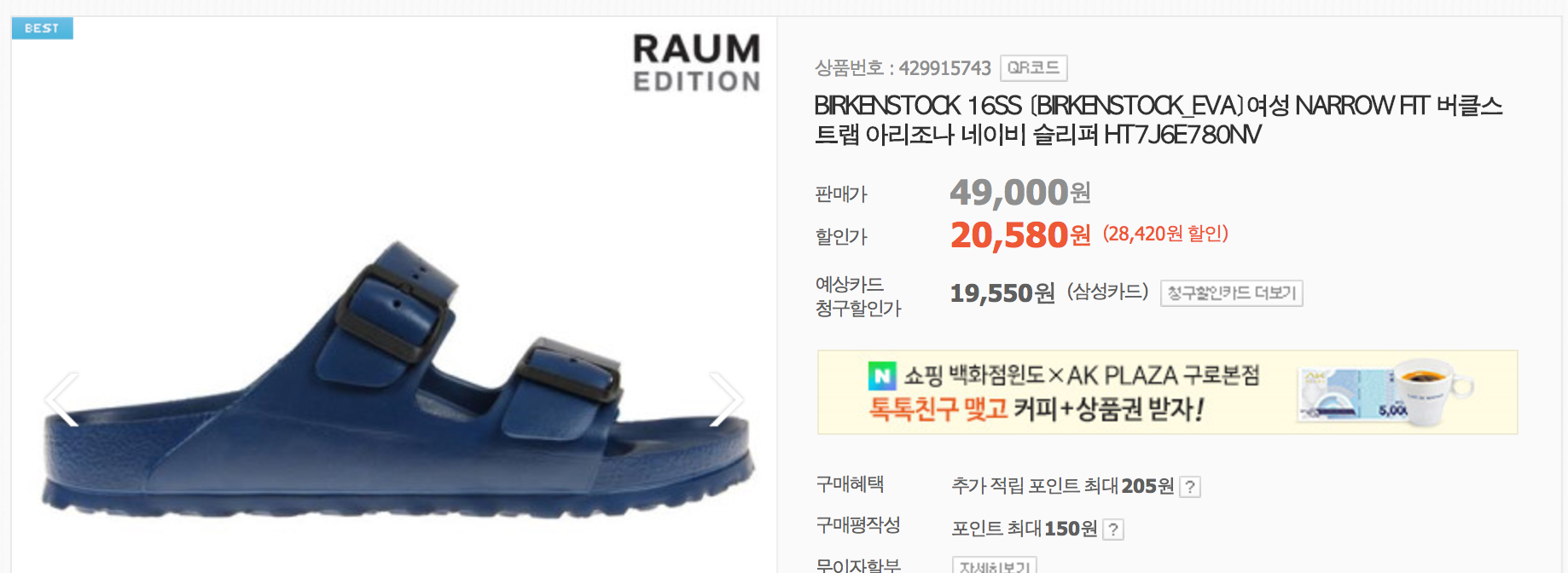Image resolution: width=1568 pixels, height=573 pixels.
Task: Click the 삼성카드 label next to card price
Action: (x=1107, y=292)
